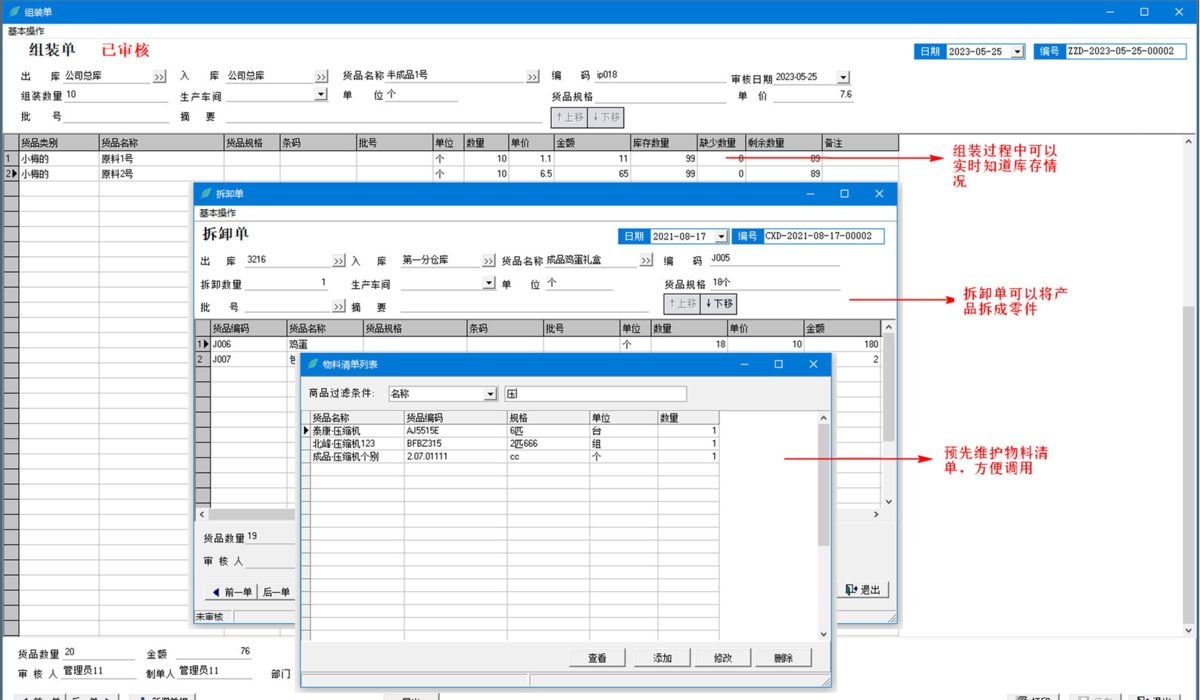Select the 泰康-压缩机 row in material list
Viewport: 1200px width, 700px height.
point(345,430)
